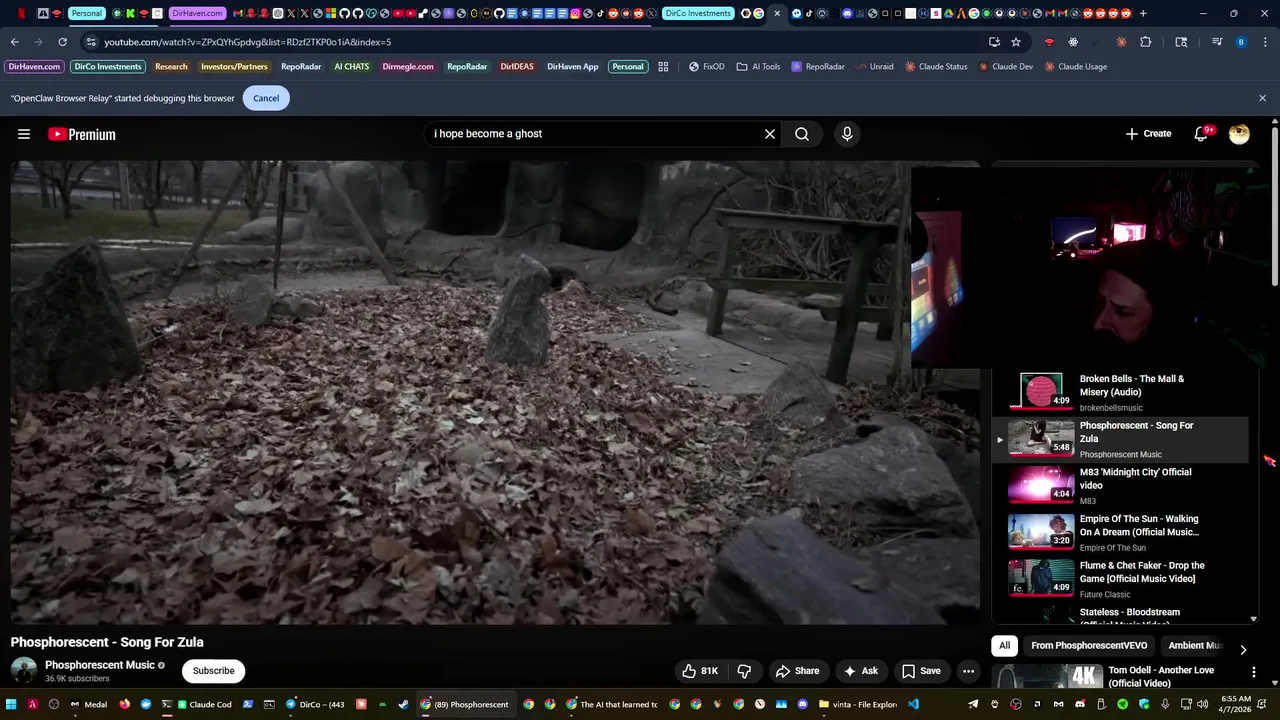The height and width of the screenshot is (720, 1280).
Task: Run search with magnifier button
Action: point(802,134)
